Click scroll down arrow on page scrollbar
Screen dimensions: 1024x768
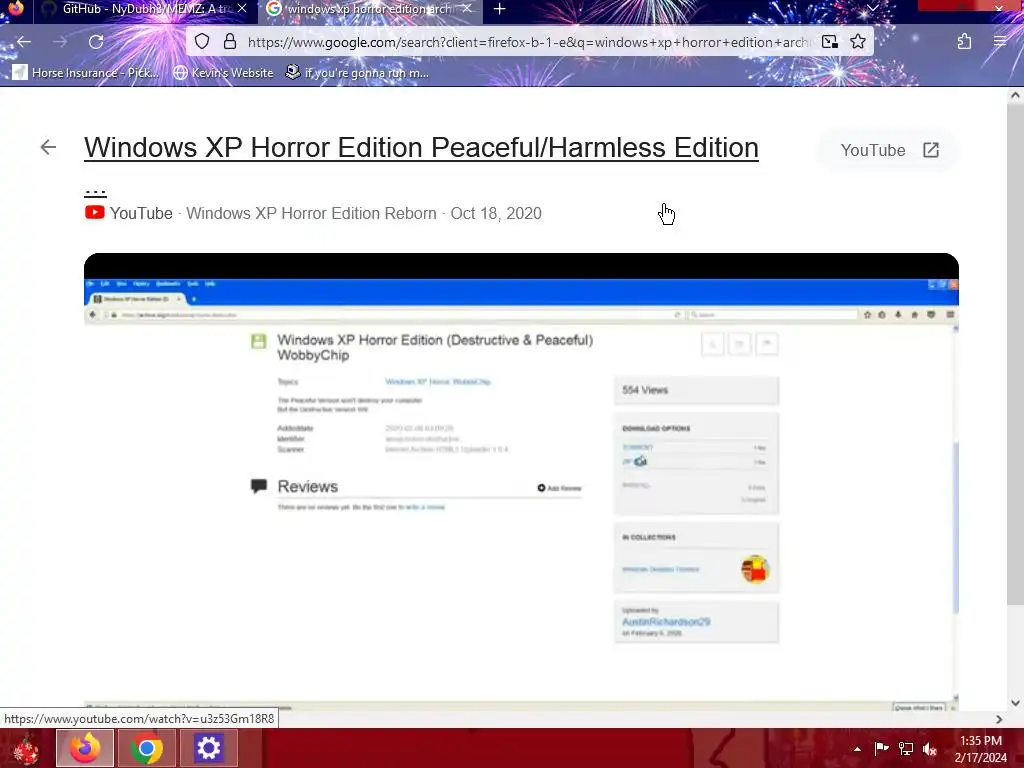[1015, 703]
